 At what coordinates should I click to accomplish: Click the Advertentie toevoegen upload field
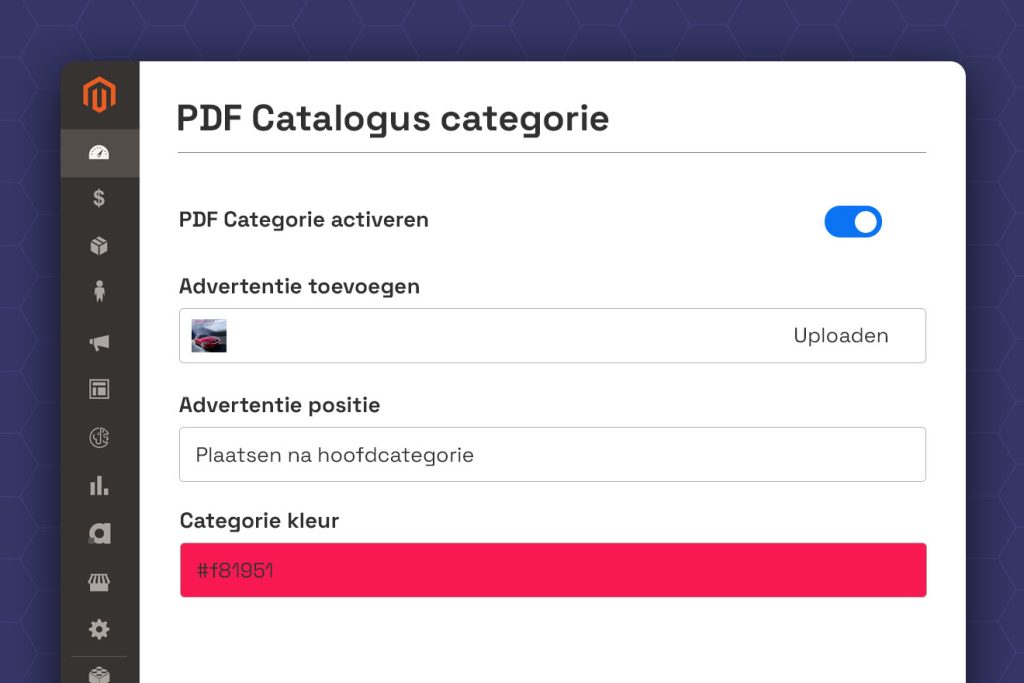pos(500,336)
